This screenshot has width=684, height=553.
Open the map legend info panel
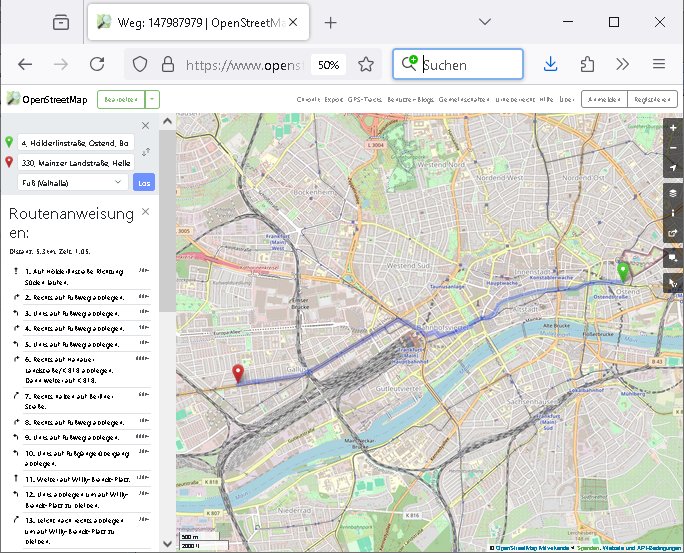[673, 213]
